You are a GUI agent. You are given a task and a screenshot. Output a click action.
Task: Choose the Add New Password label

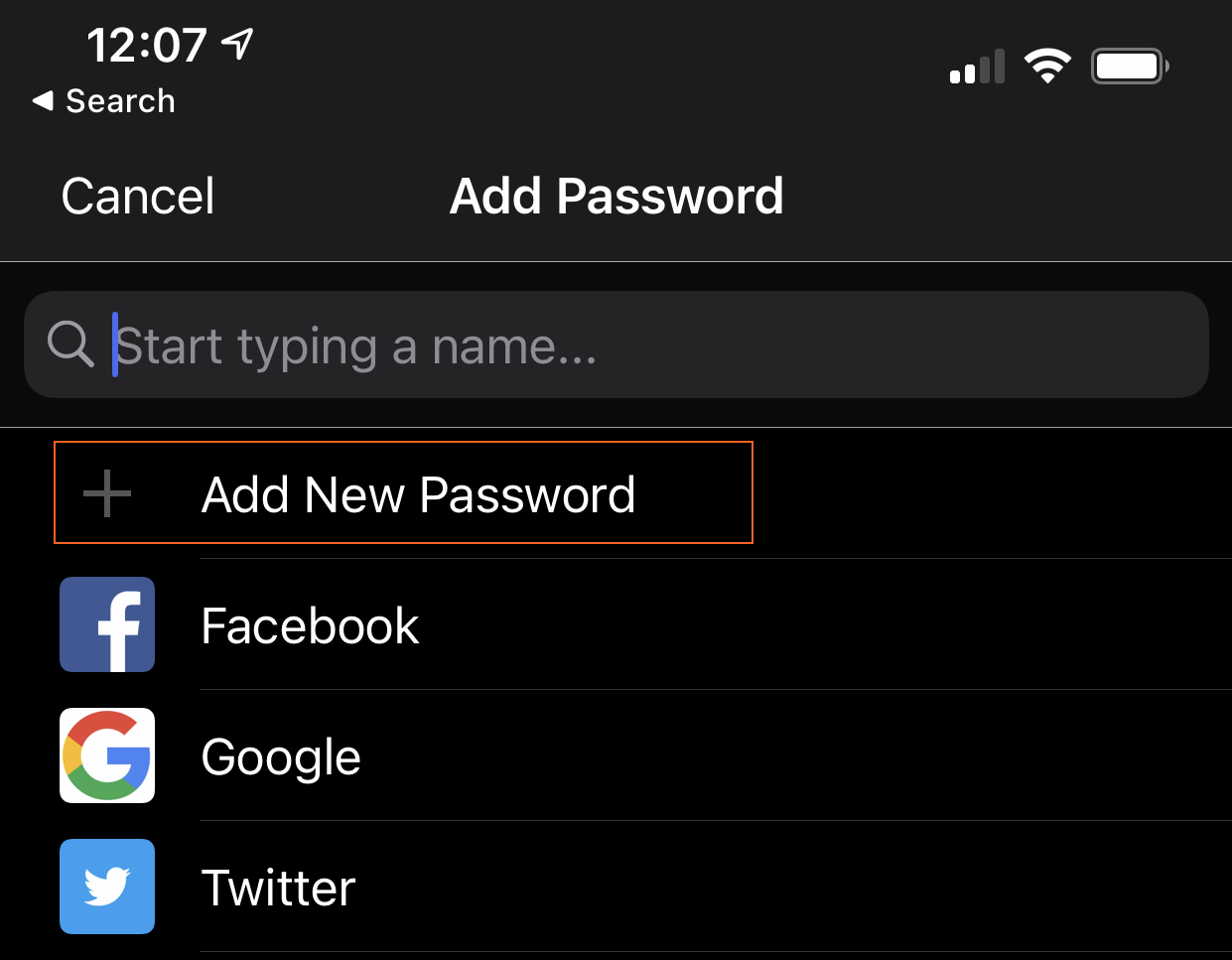point(418,494)
